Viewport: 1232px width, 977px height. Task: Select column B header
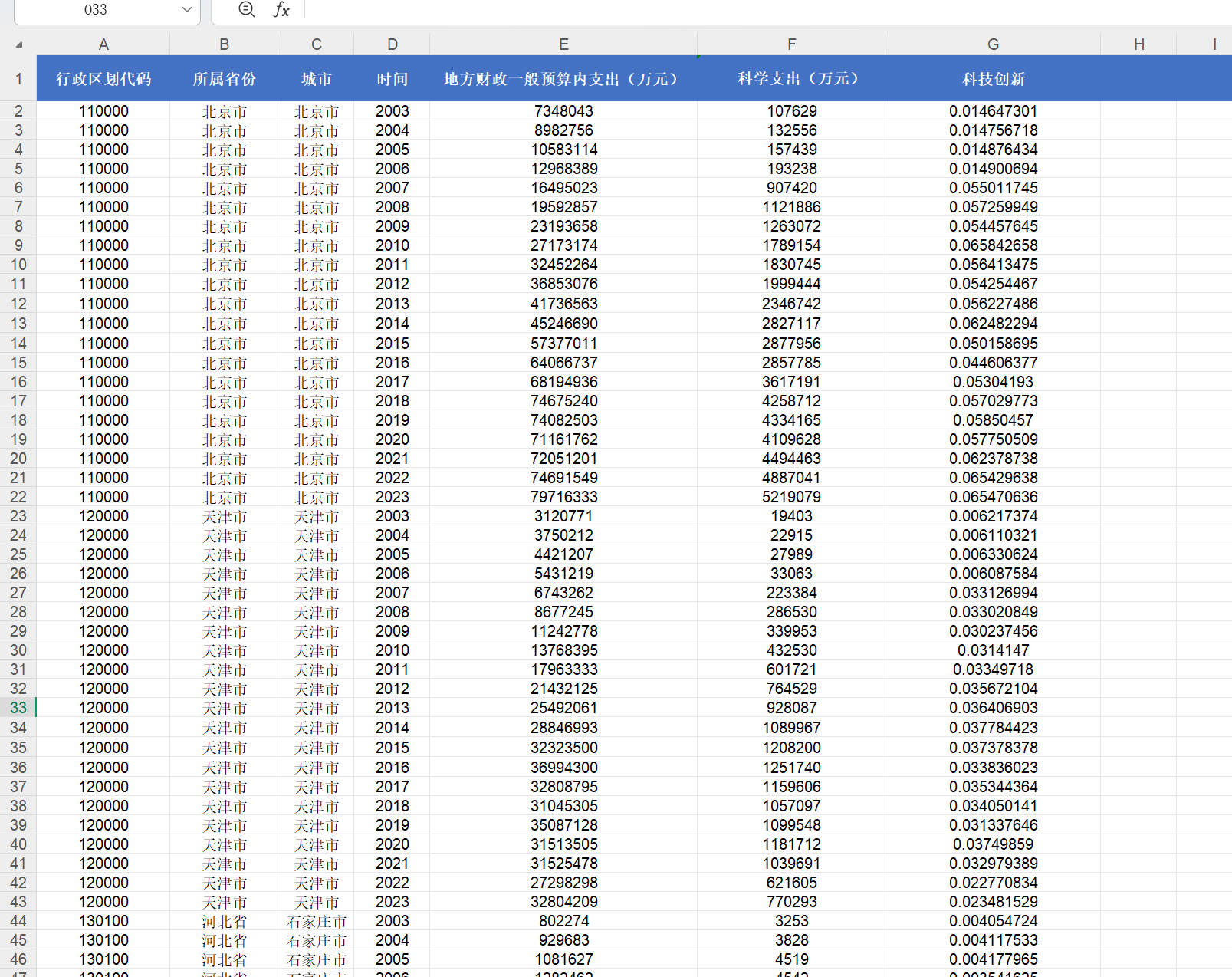pyautogui.click(x=224, y=44)
